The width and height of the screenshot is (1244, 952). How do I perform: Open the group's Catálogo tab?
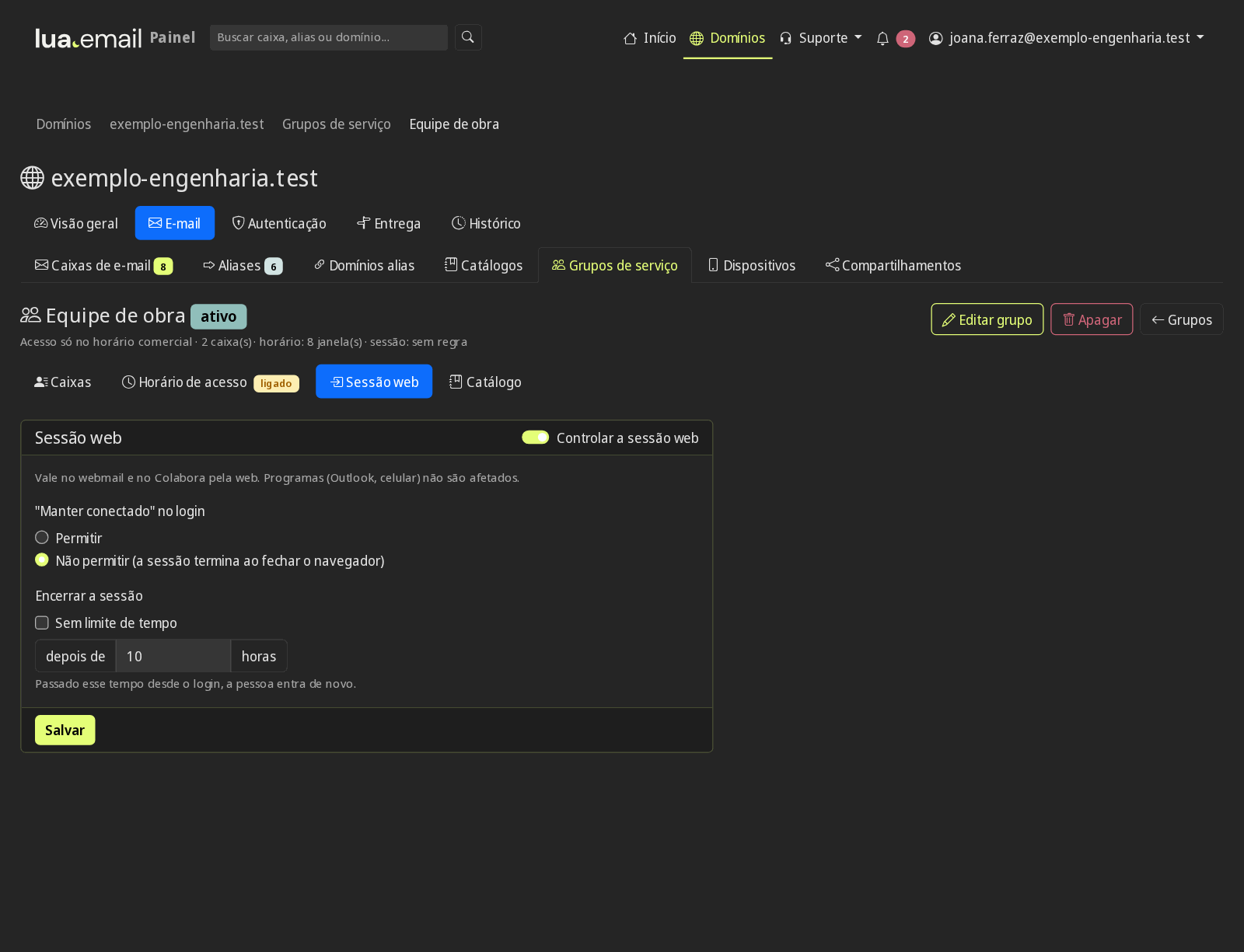[485, 382]
